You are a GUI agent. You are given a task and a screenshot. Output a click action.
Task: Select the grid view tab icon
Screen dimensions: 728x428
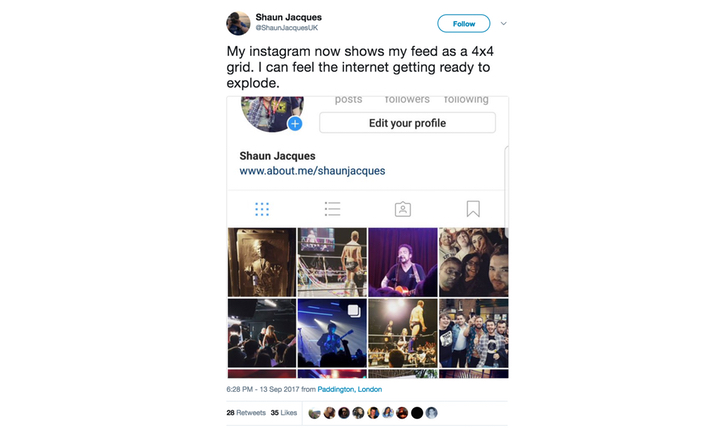pyautogui.click(x=262, y=209)
